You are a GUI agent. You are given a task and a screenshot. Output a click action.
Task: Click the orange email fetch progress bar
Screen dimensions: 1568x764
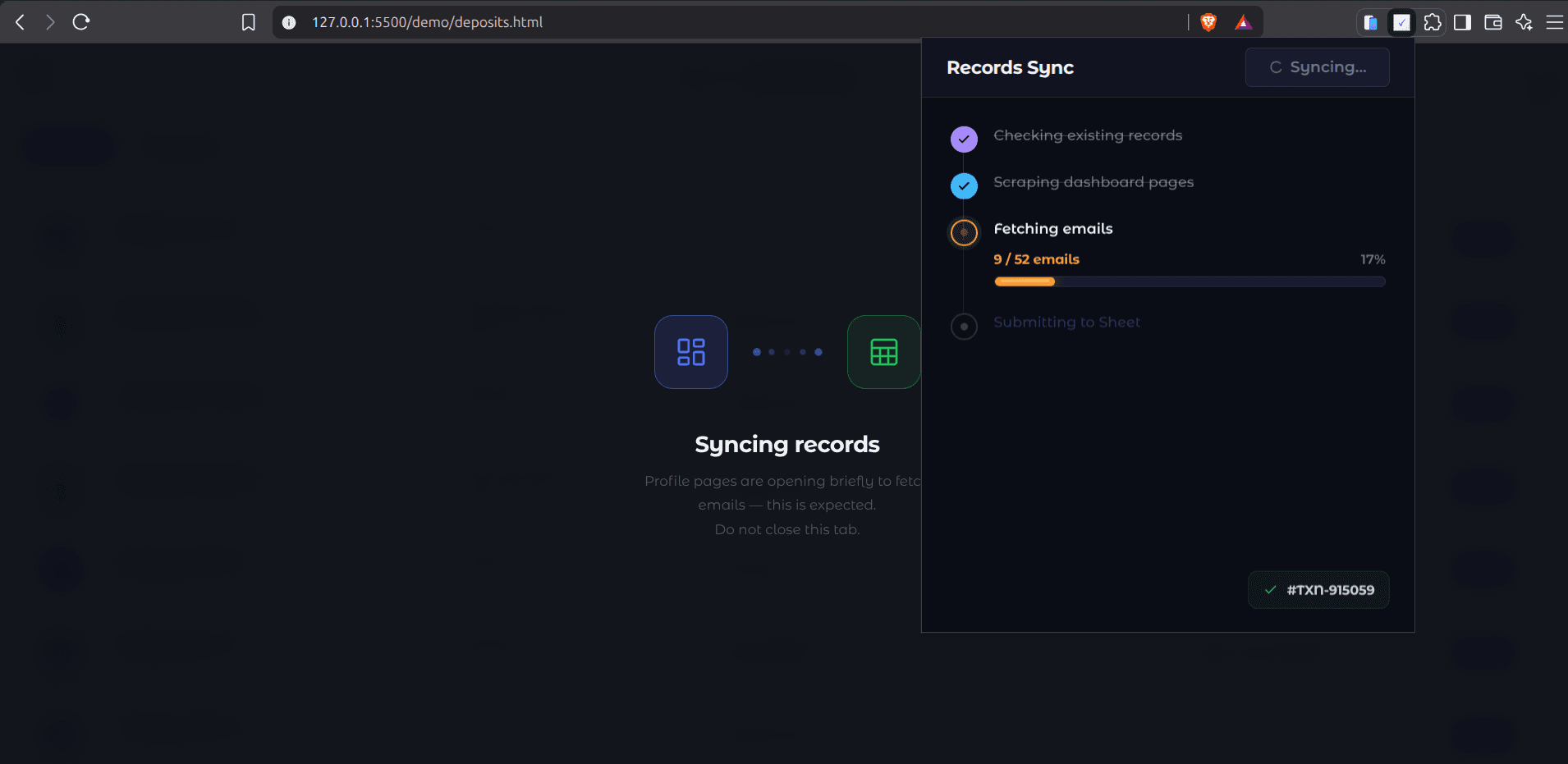coord(1190,281)
